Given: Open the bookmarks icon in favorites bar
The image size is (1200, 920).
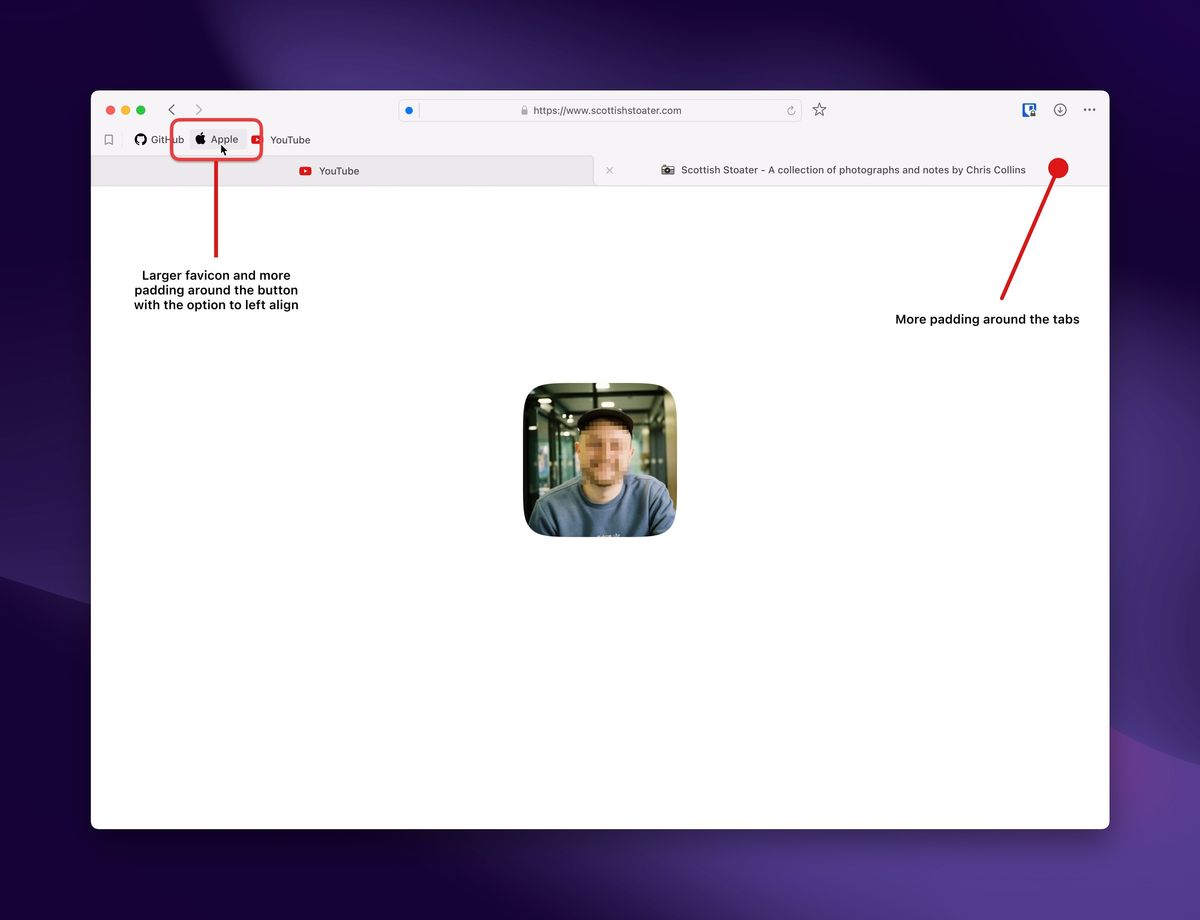Looking at the screenshot, I should (x=109, y=140).
